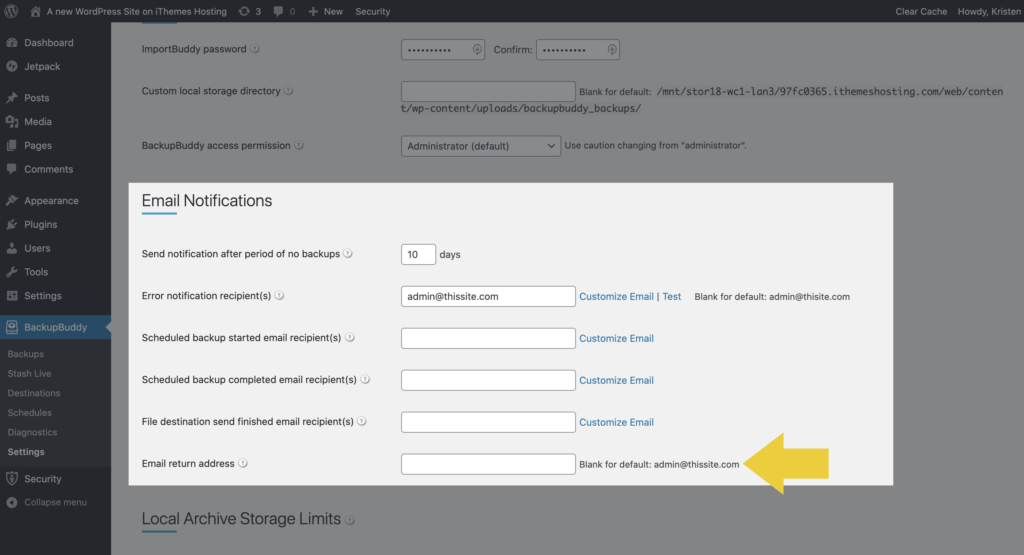Click the Media icon in sidebar
The image size is (1024, 555).
tap(12, 121)
